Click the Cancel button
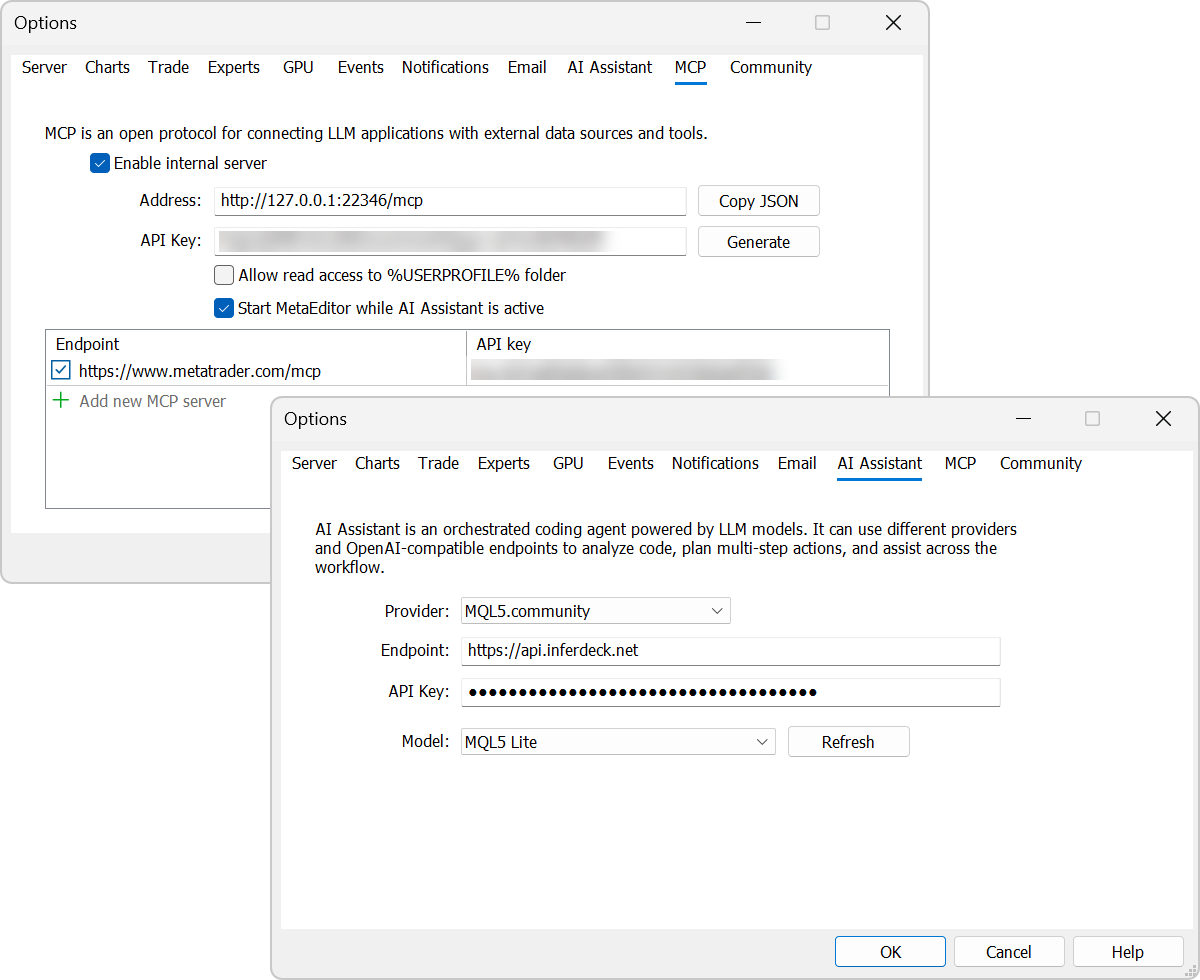This screenshot has height=980, width=1200. (x=1009, y=952)
